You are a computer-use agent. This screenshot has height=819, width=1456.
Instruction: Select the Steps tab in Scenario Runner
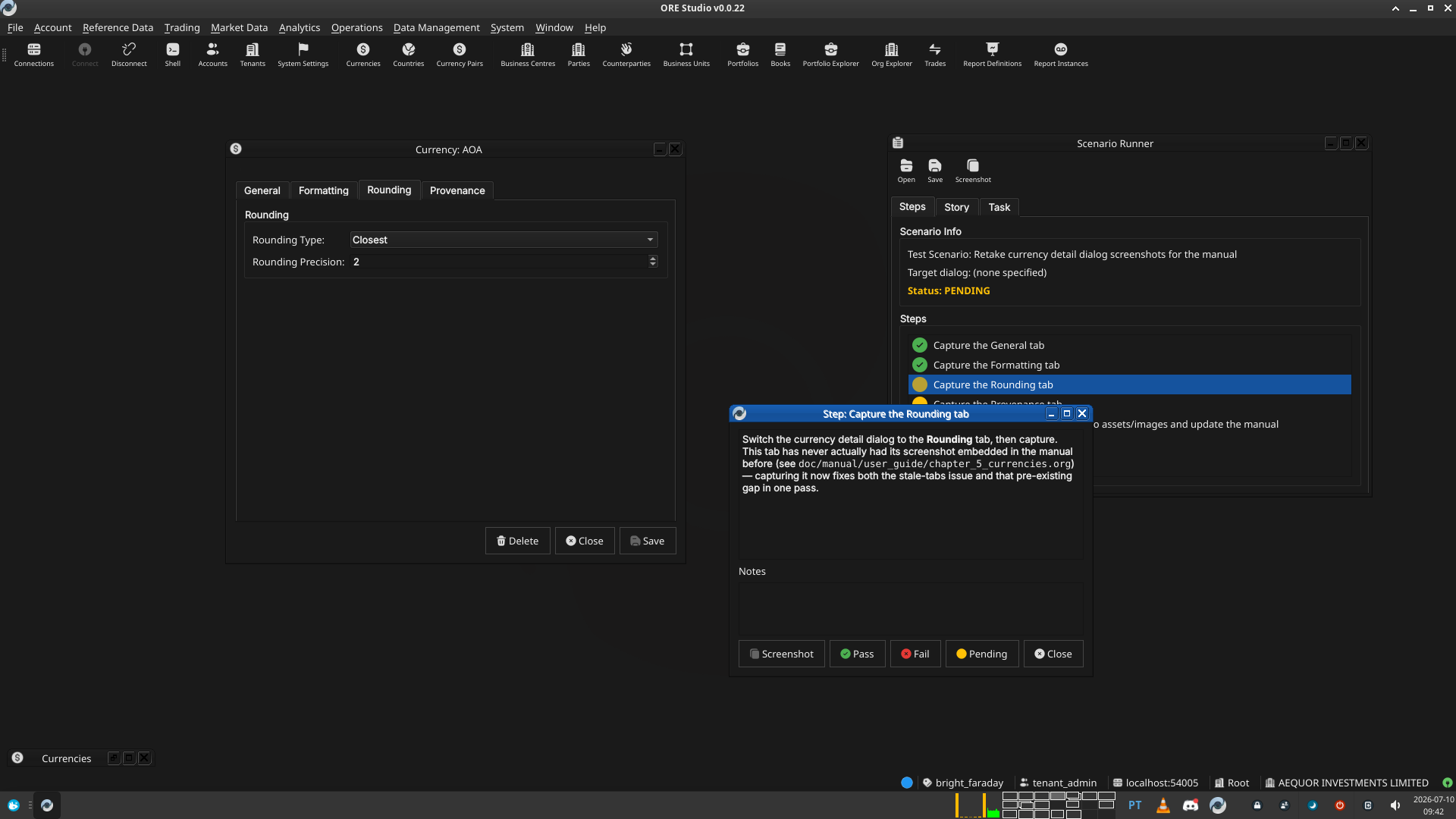pyautogui.click(x=912, y=206)
